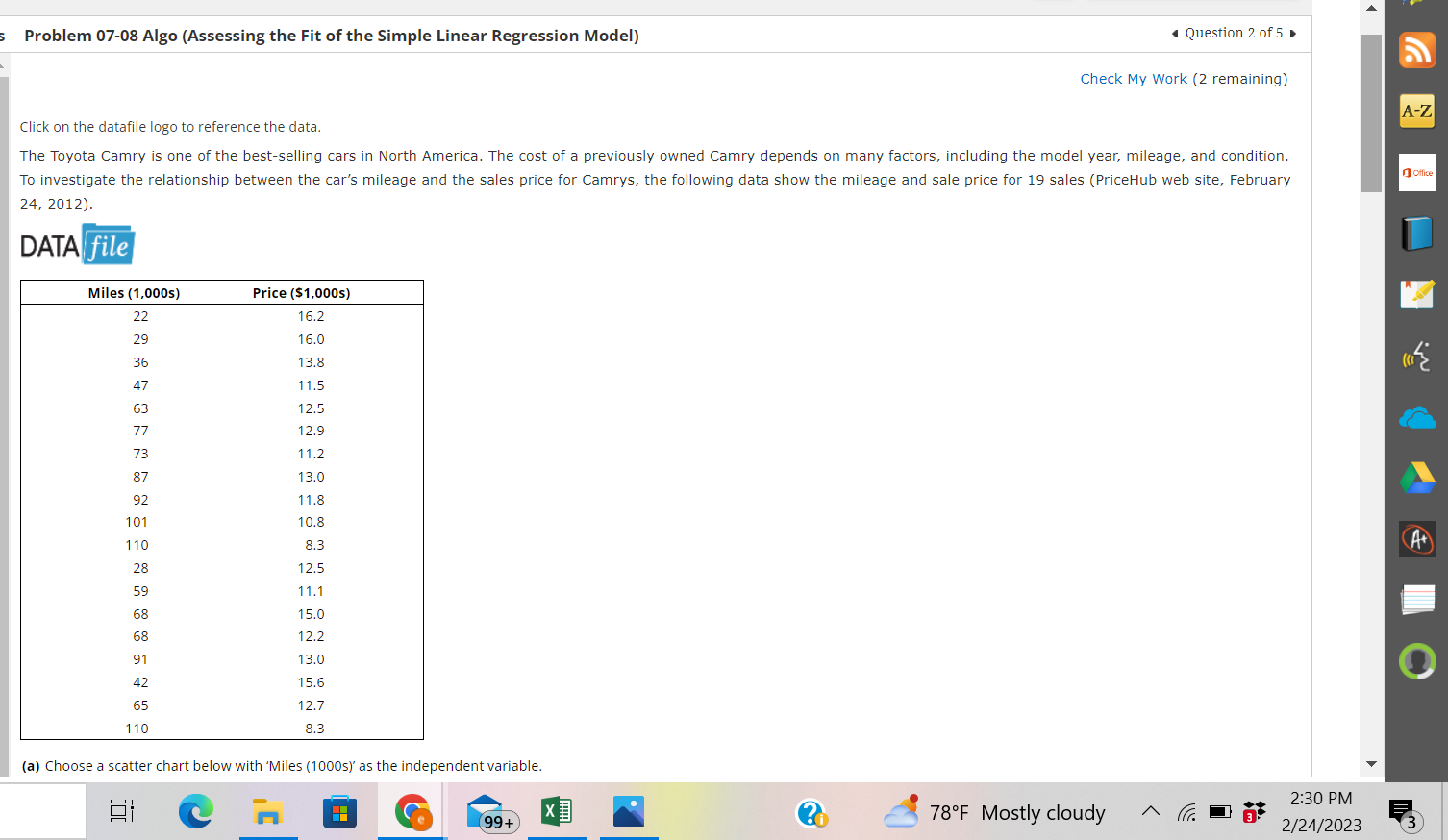Open Mail app showing 99+ badge
Screen dimensions: 1448x840
pos(491,813)
